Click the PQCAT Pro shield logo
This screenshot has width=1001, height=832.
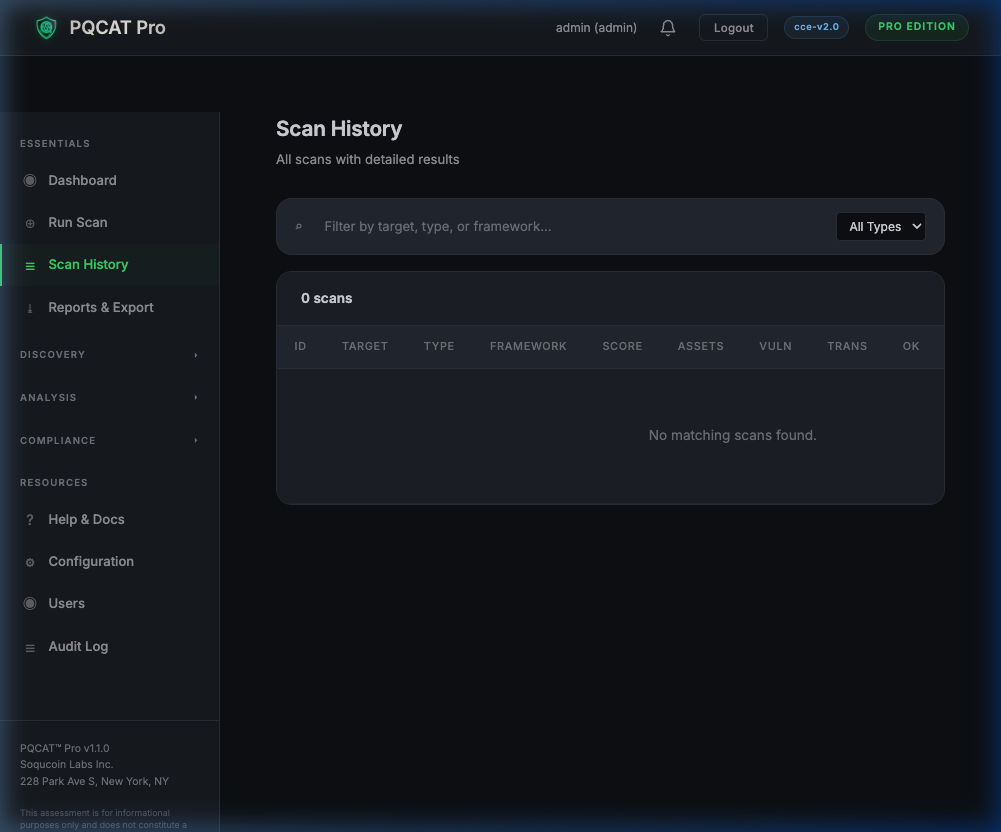[44, 27]
